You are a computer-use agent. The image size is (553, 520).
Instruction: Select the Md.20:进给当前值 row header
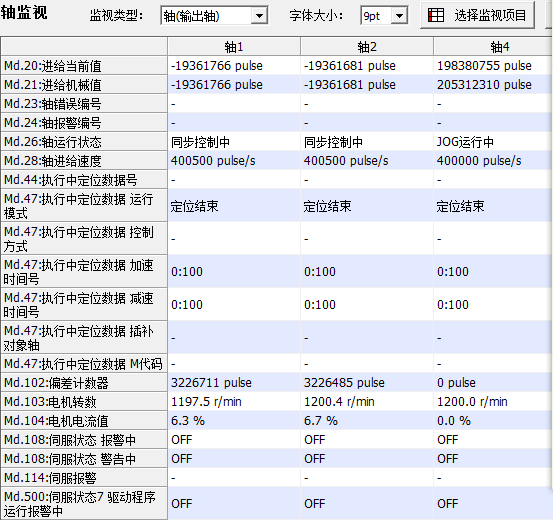click(84, 66)
